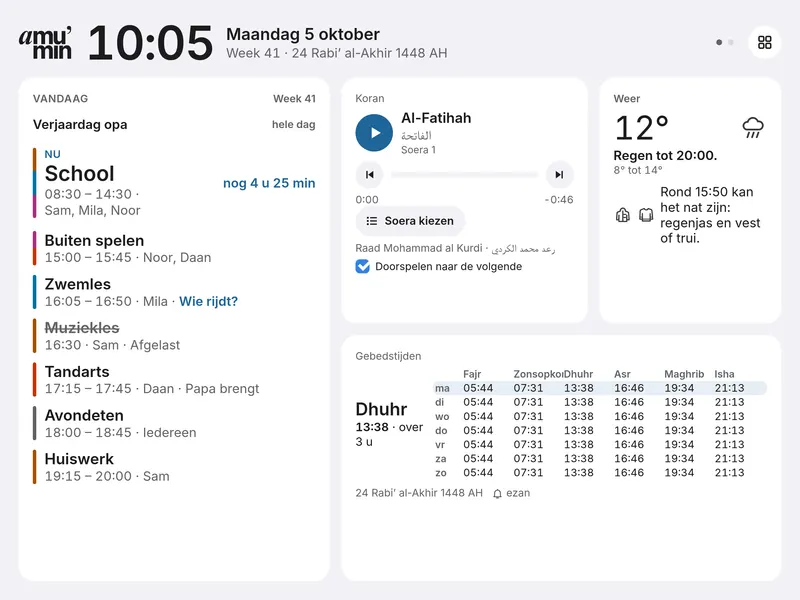The height and width of the screenshot is (600, 800).
Task: Uncheck Doorspelen naar de volgende
Action: 362,266
